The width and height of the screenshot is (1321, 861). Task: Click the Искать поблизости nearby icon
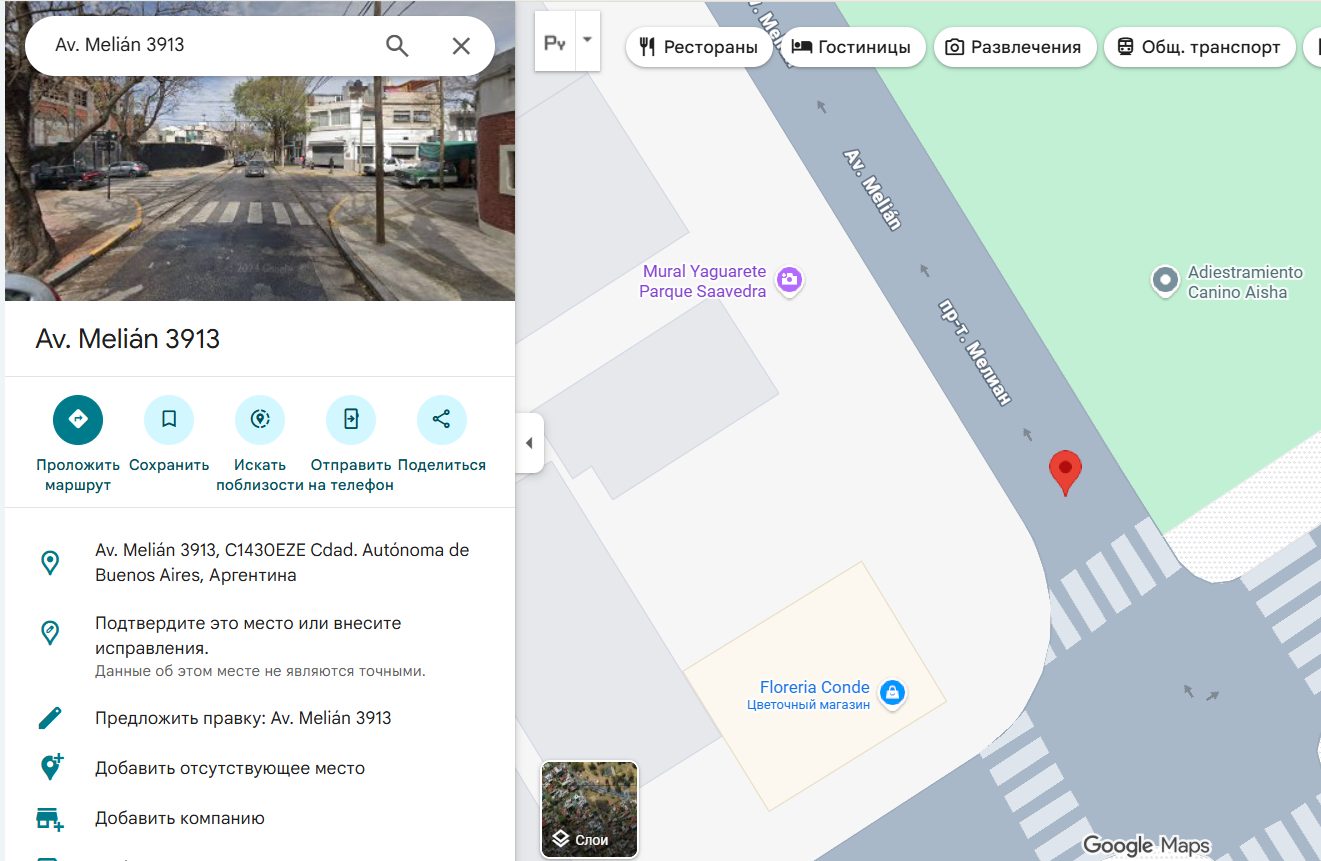[260, 420]
